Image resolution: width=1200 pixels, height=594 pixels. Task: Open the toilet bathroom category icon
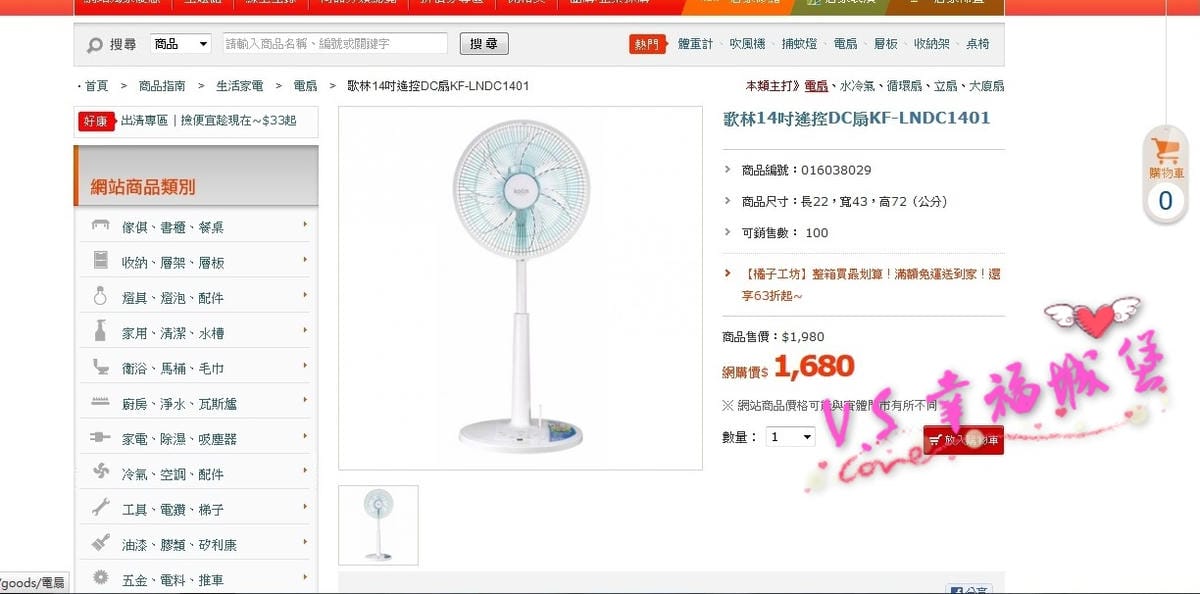[100, 368]
